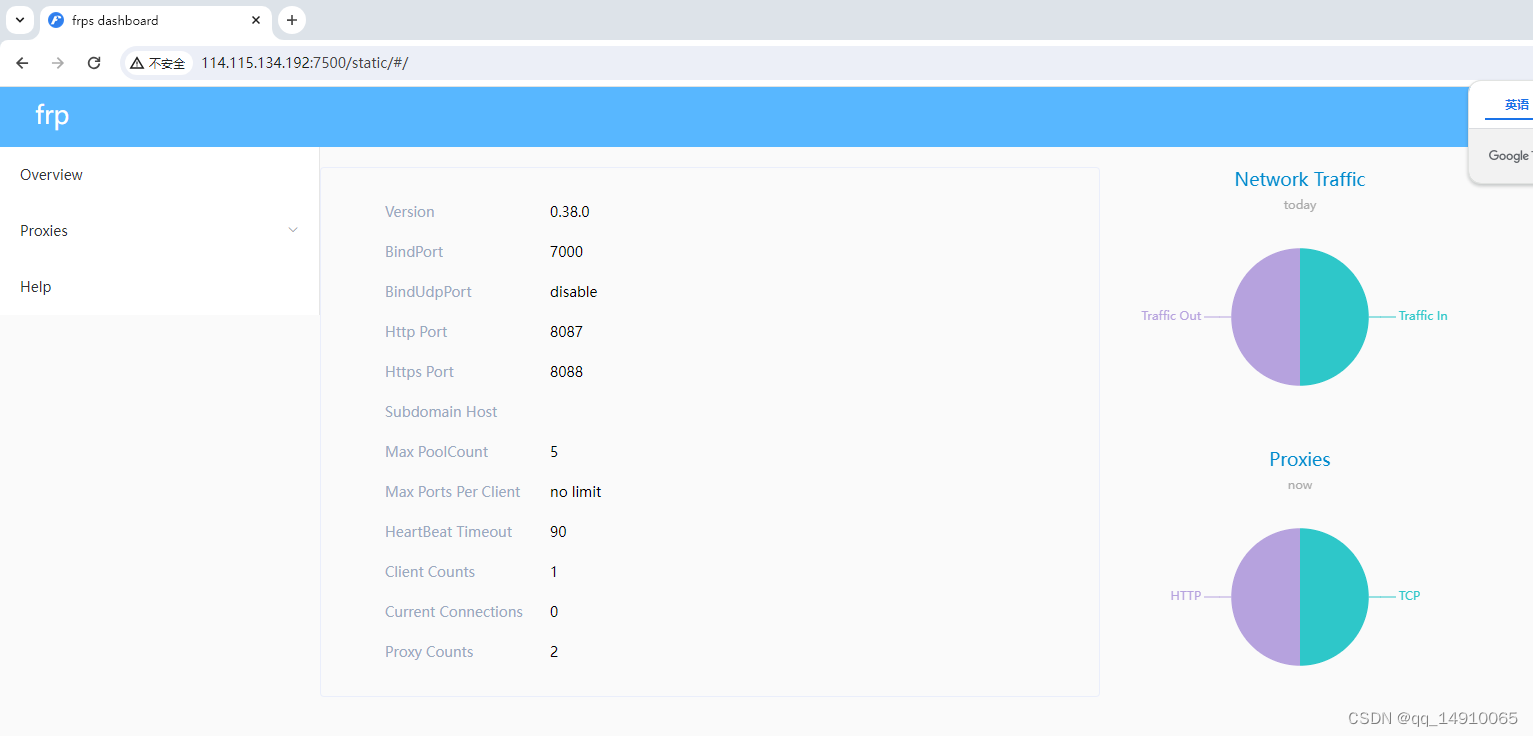Click the BindPort value 7000
The width and height of the screenshot is (1533, 736).
[x=566, y=252]
